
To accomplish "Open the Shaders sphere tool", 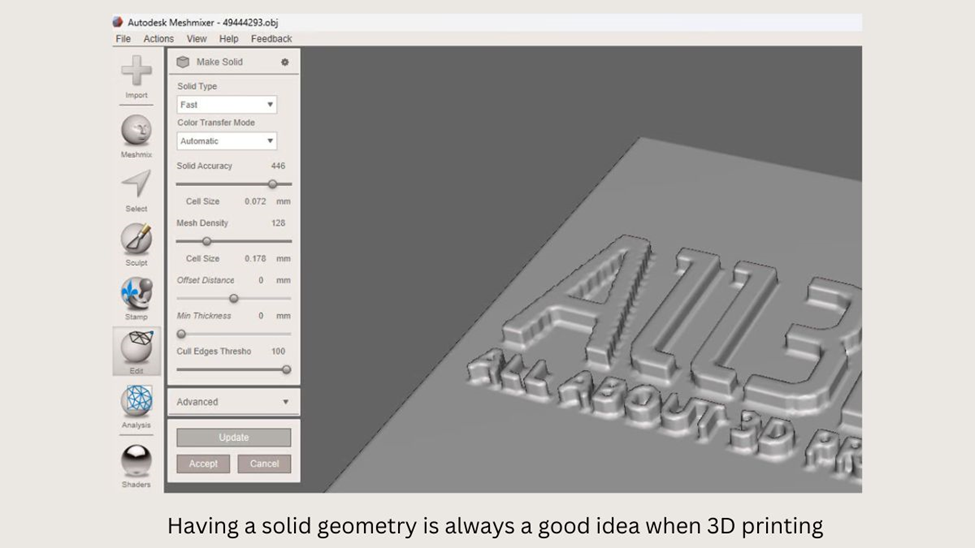I will (x=136, y=461).
